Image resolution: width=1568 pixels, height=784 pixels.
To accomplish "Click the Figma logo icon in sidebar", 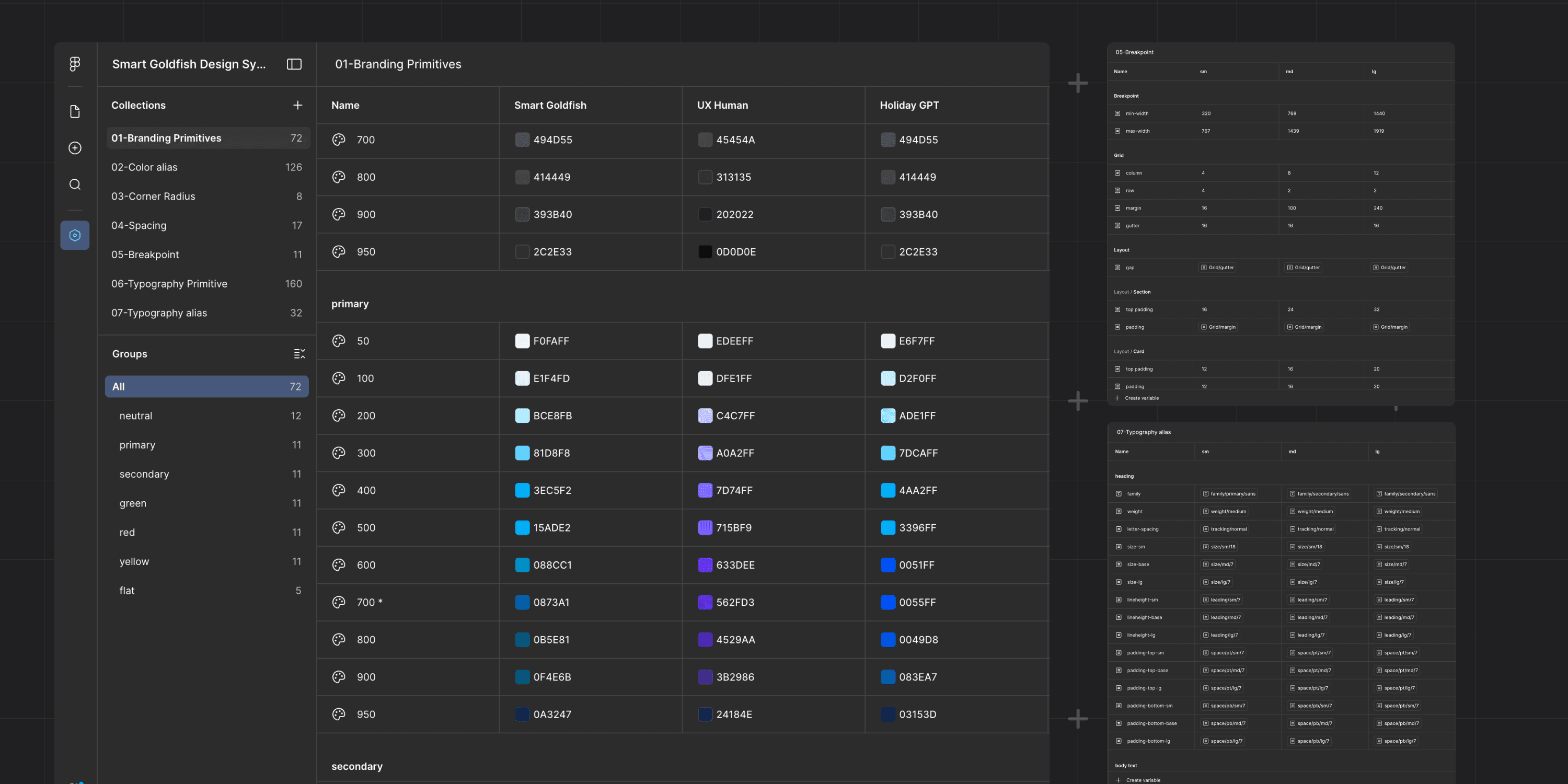I will (75, 64).
